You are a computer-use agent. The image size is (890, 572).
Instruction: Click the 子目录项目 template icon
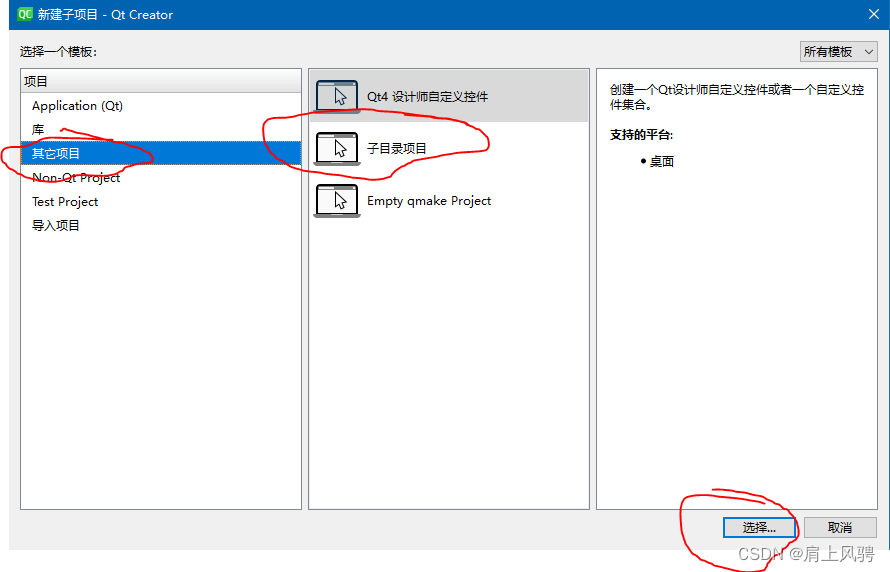tap(337, 149)
